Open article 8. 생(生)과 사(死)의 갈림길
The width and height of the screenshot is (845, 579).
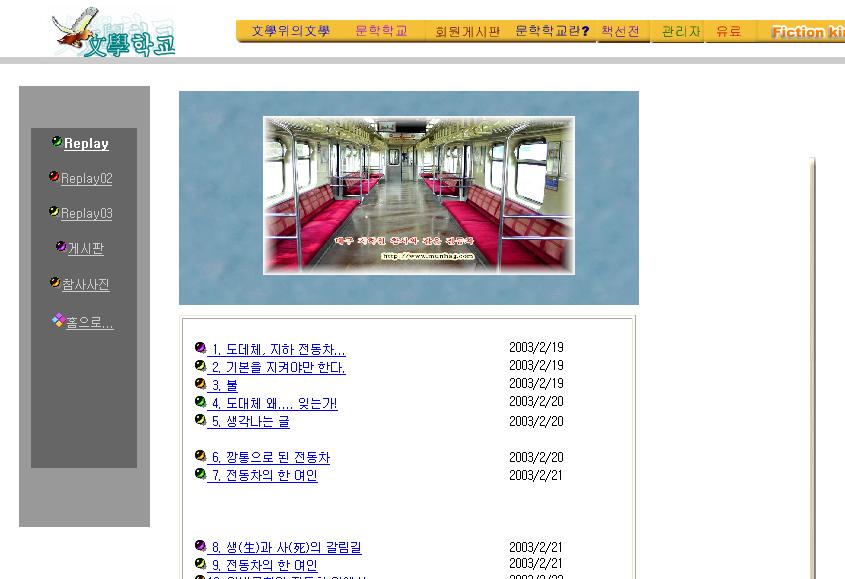[285, 547]
